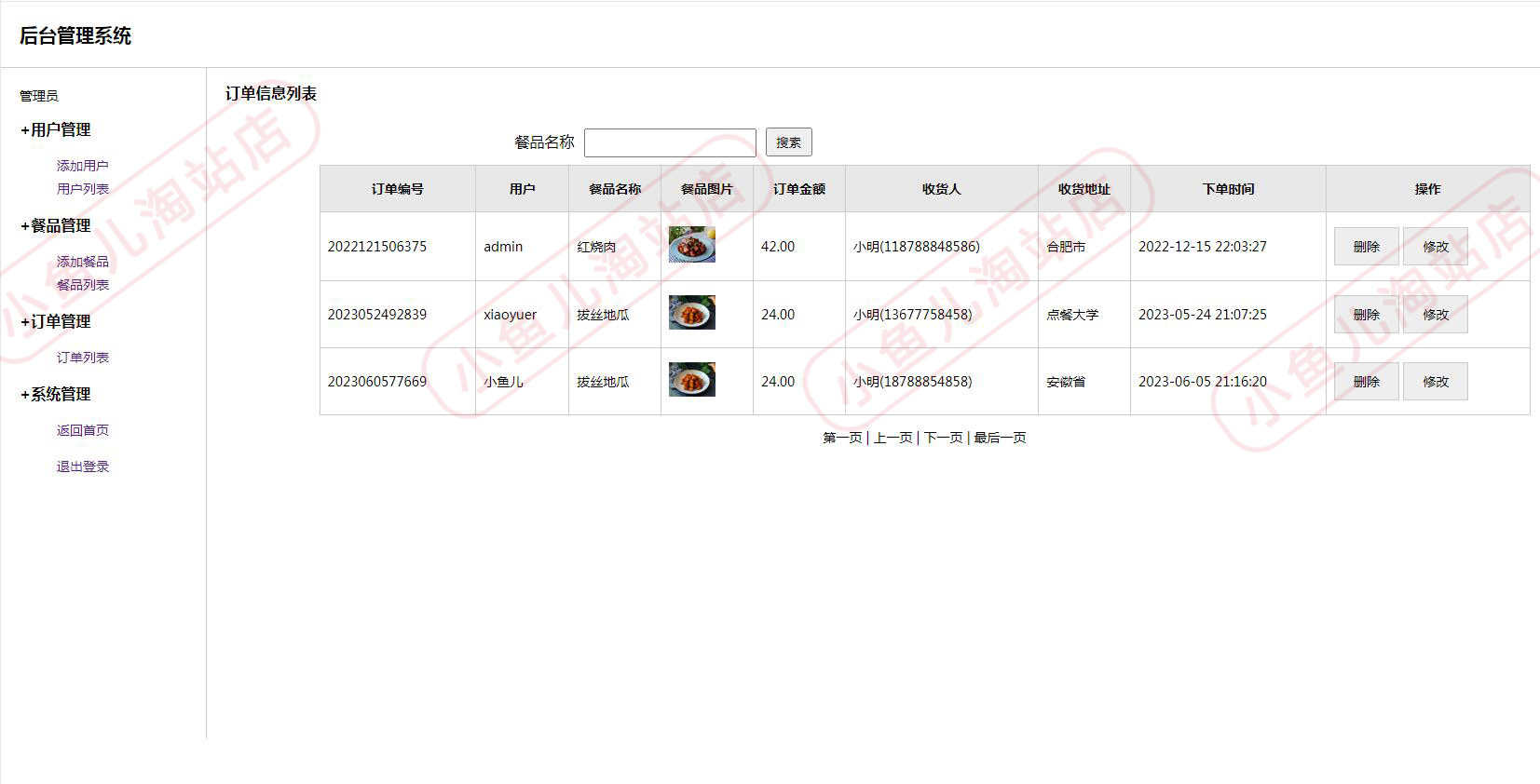
Task: Select order number 2022121506375
Action: click(x=377, y=247)
